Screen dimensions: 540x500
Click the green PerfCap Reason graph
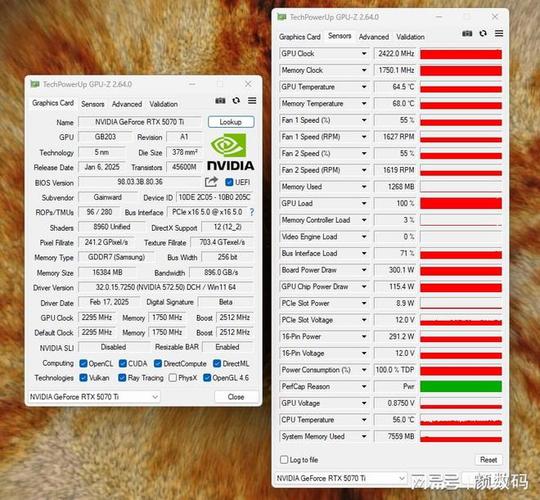(x=461, y=386)
